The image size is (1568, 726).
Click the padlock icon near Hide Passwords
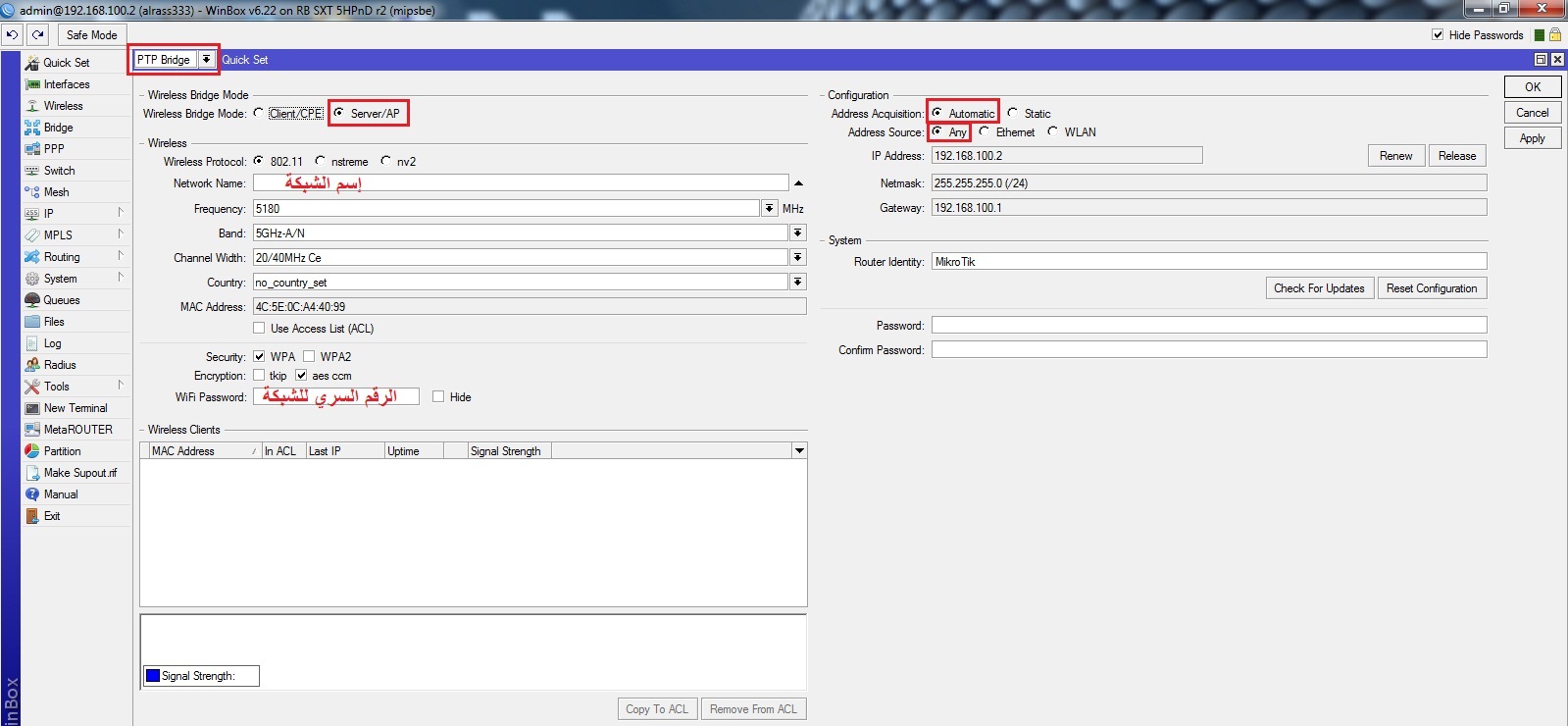pyautogui.click(x=1555, y=34)
